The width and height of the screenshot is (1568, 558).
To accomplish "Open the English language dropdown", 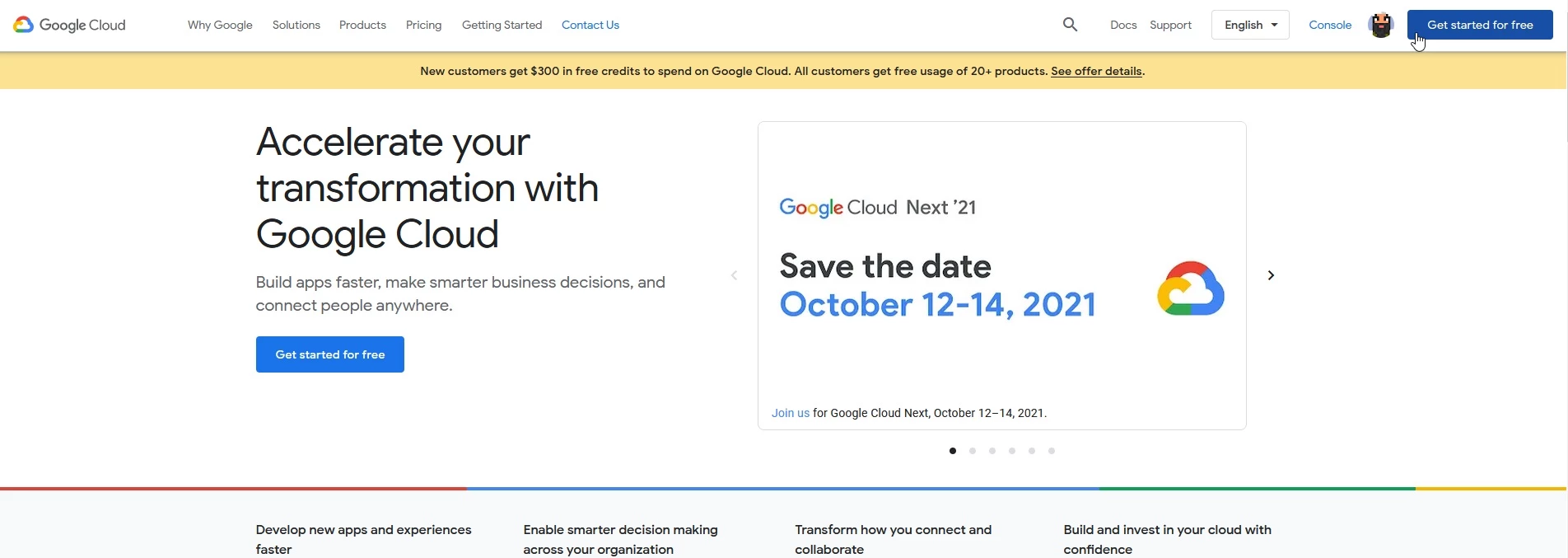I will point(1250,25).
